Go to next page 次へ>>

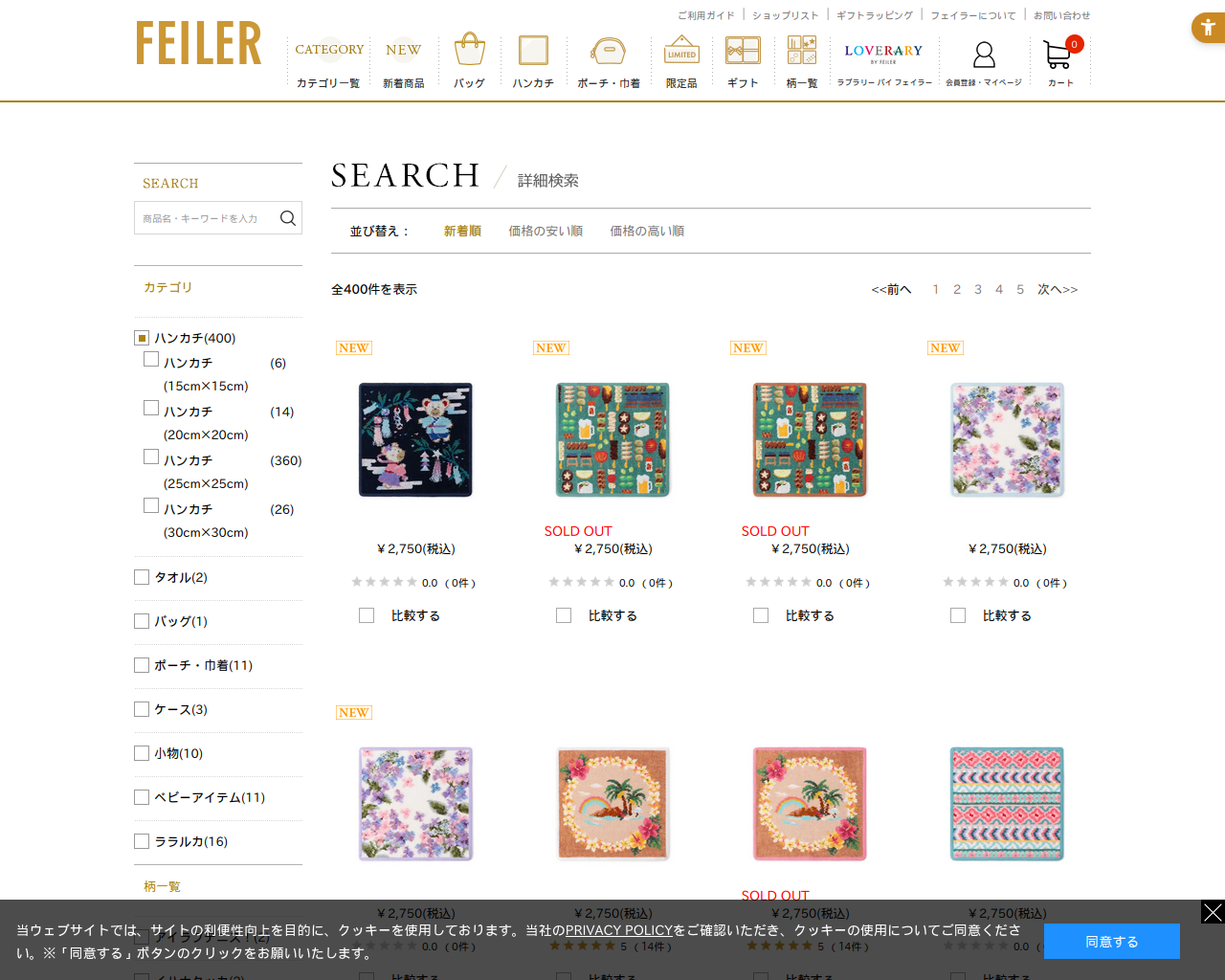click(x=1058, y=289)
